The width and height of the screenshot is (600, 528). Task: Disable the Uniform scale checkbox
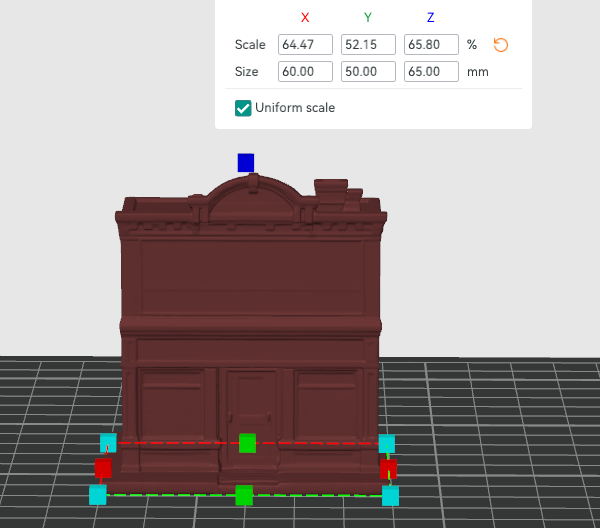click(243, 108)
